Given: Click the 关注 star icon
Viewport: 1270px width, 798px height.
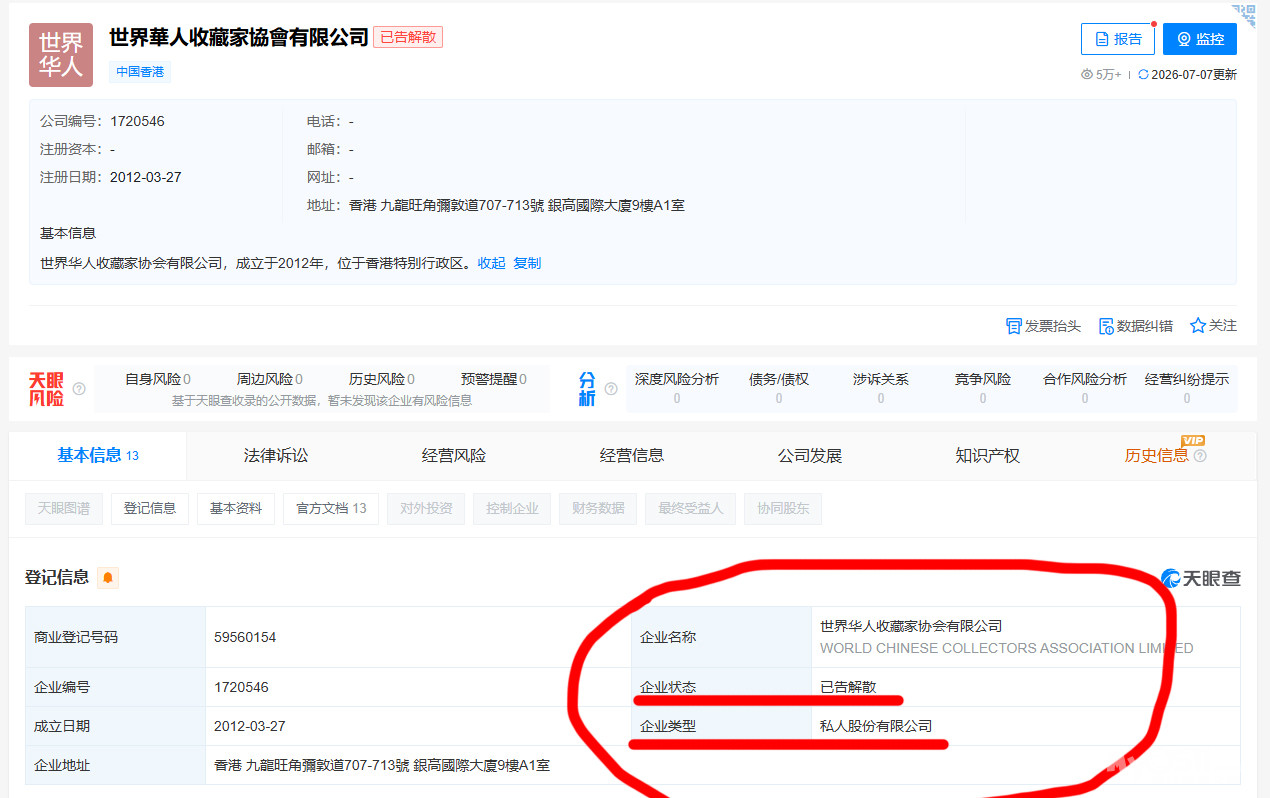Looking at the screenshot, I should point(1197,325).
